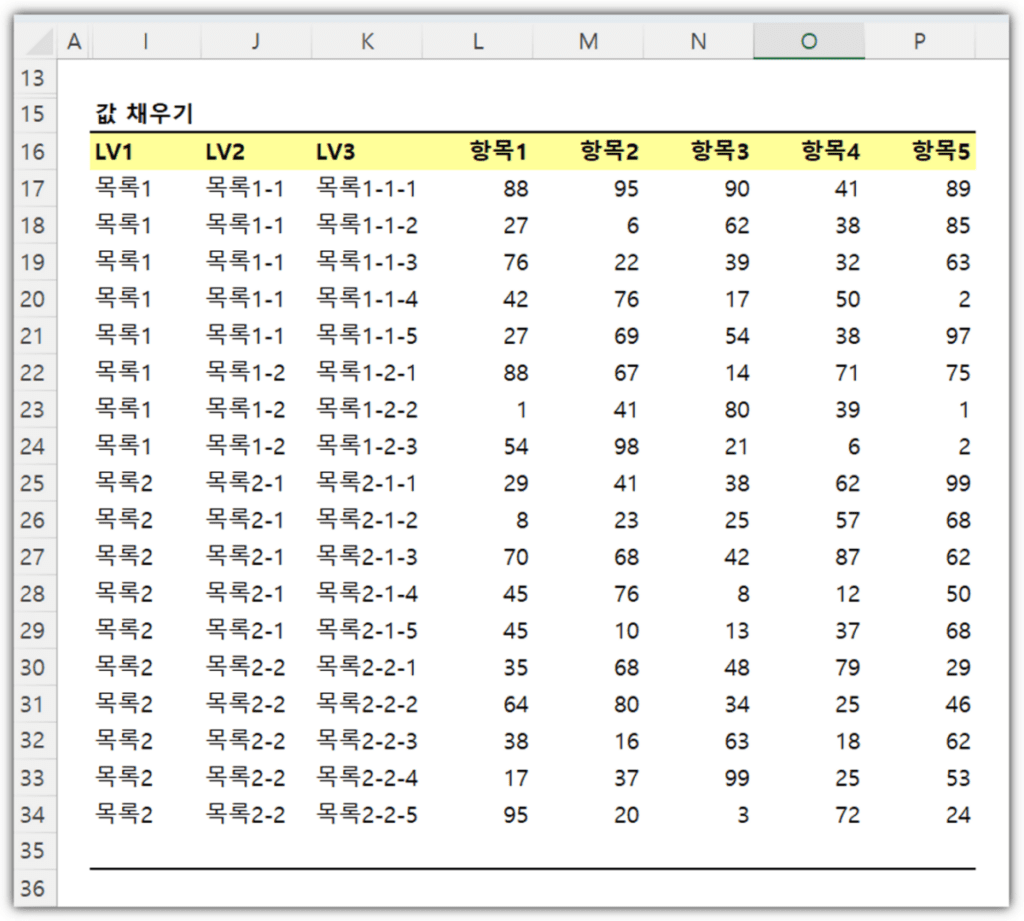The height and width of the screenshot is (921, 1024).
Task: Select cell containing 목록2-2-4
Action: 367,778
